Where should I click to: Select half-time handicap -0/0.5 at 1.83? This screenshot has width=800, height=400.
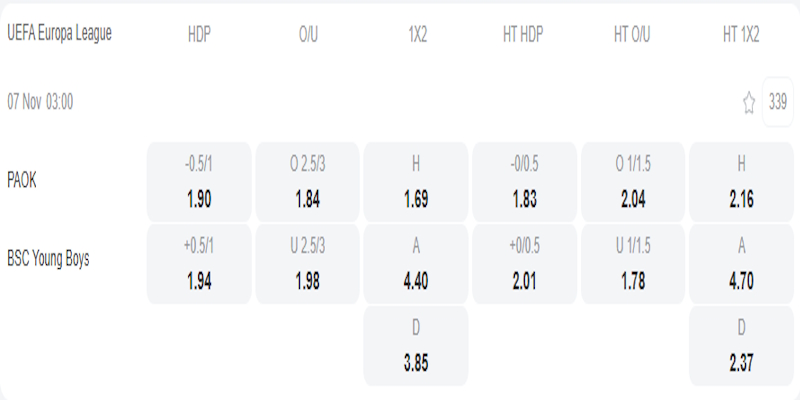pyautogui.click(x=524, y=182)
